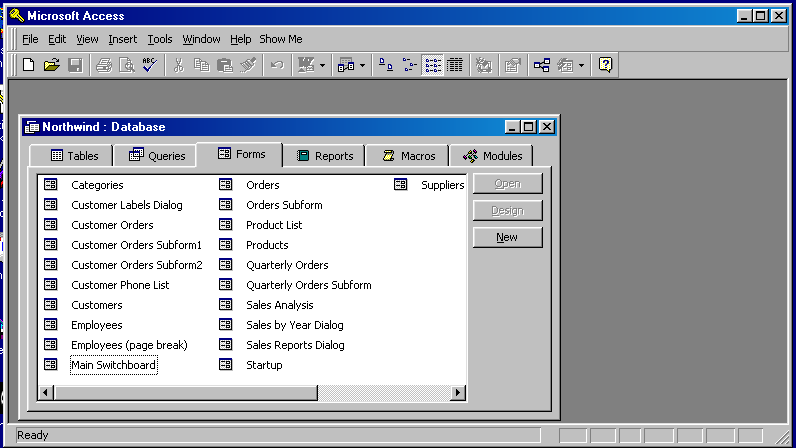
Task: Click the New Object toolbar icon
Action: click(x=565, y=65)
